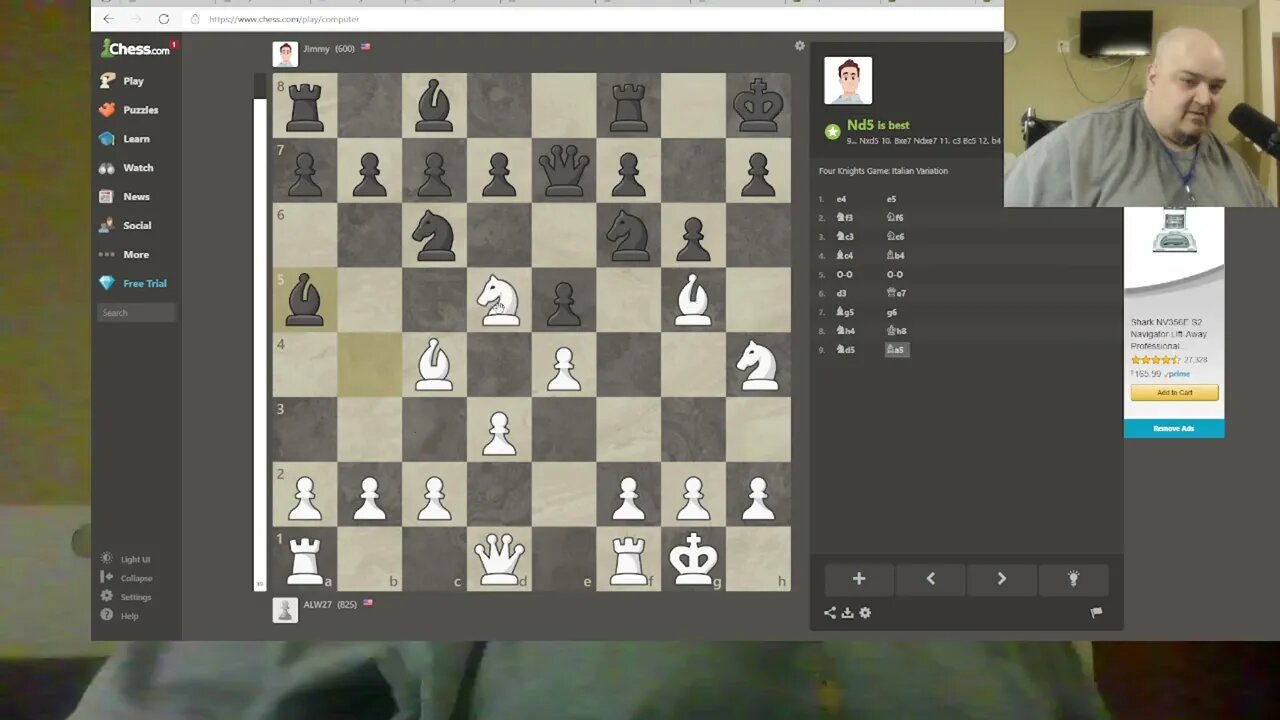The height and width of the screenshot is (720, 1280).
Task: Select the white bishop on c4
Action: pyautogui.click(x=434, y=365)
